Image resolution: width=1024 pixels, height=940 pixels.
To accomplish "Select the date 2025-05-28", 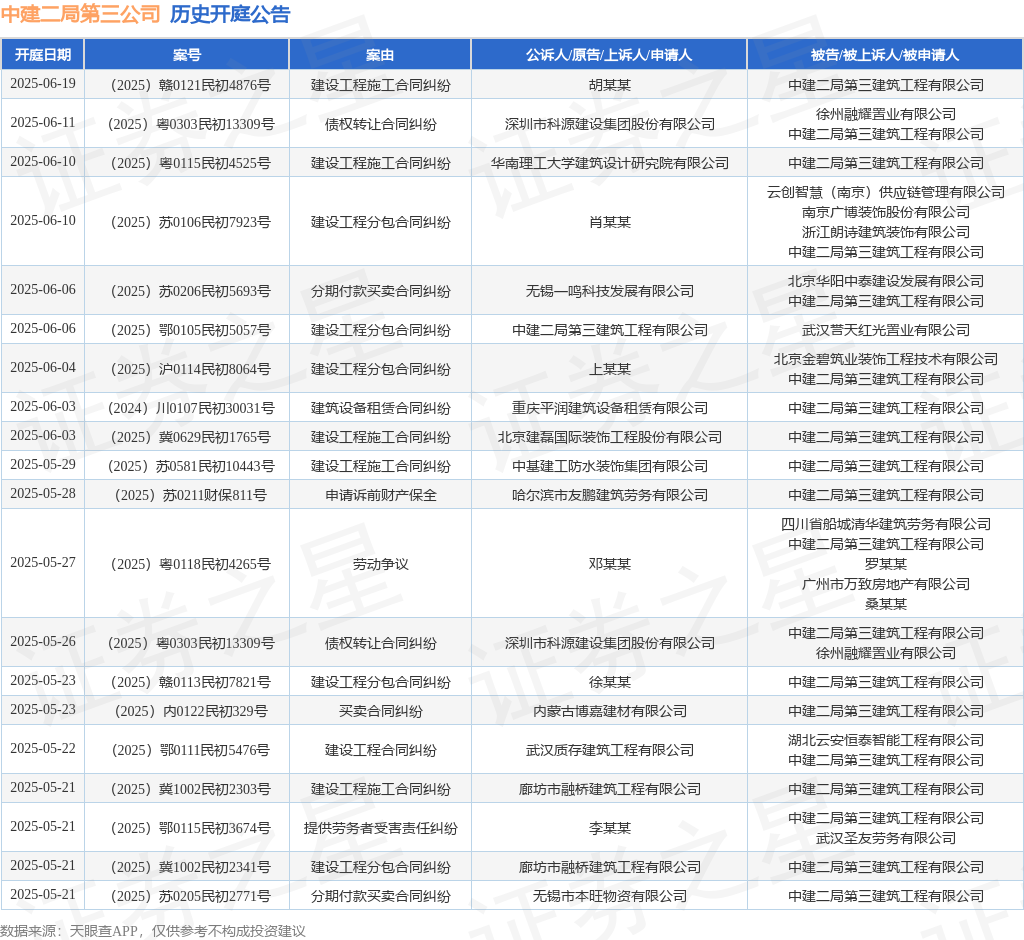I will pyautogui.click(x=43, y=494).
